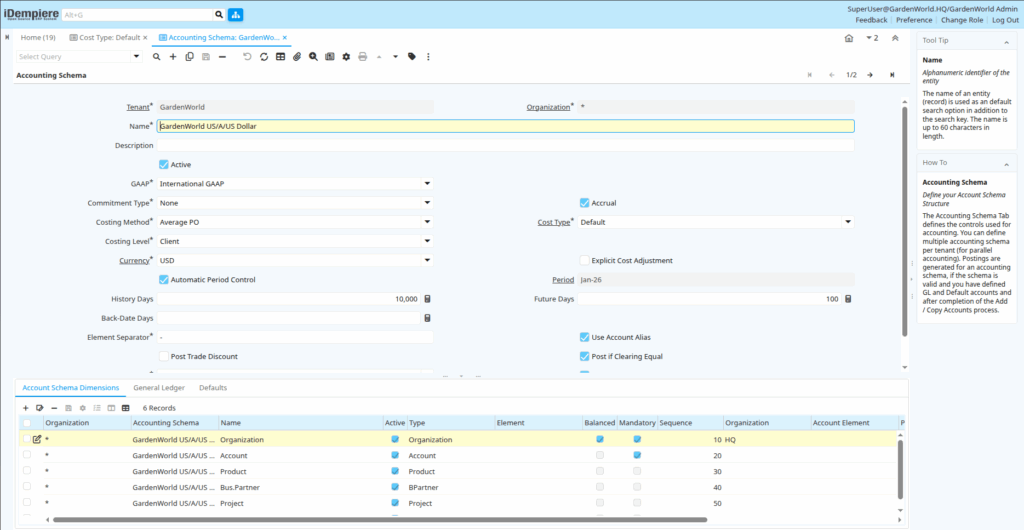Toggle grid view in main toolbar
Image resolution: width=1024 pixels, height=530 pixels.
280,57
